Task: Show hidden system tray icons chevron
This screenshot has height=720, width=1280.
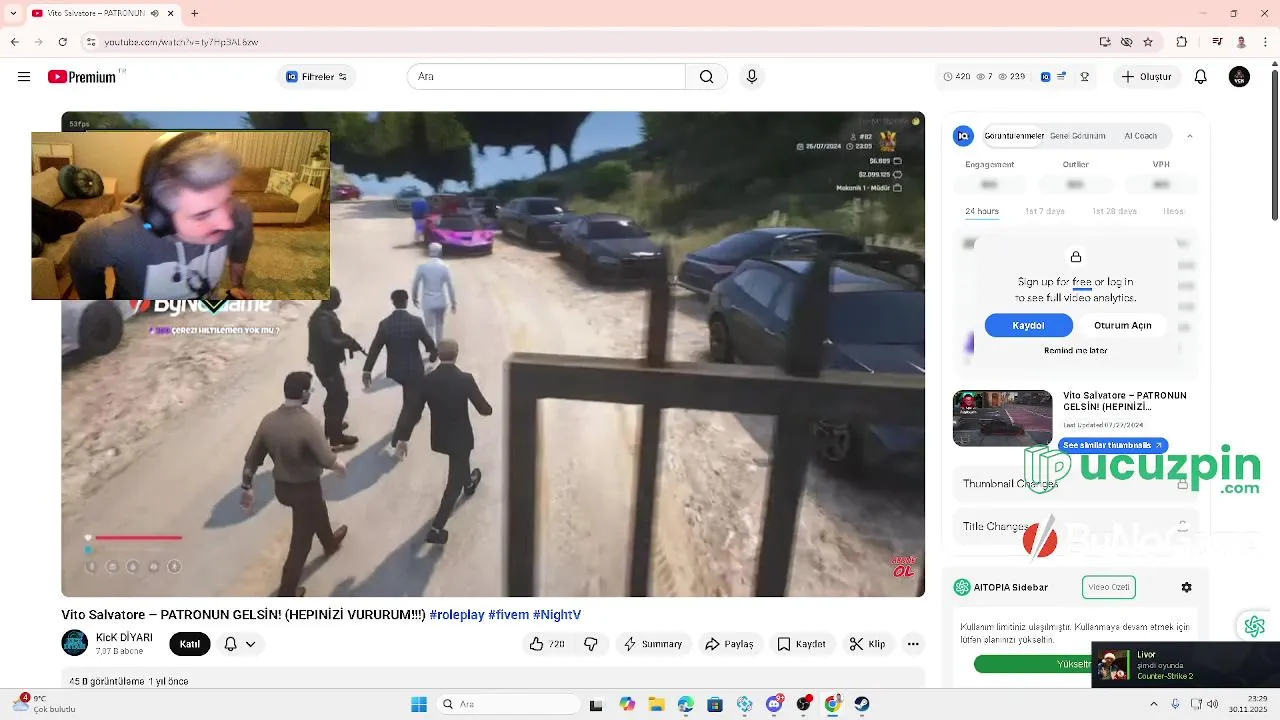Action: point(1153,704)
